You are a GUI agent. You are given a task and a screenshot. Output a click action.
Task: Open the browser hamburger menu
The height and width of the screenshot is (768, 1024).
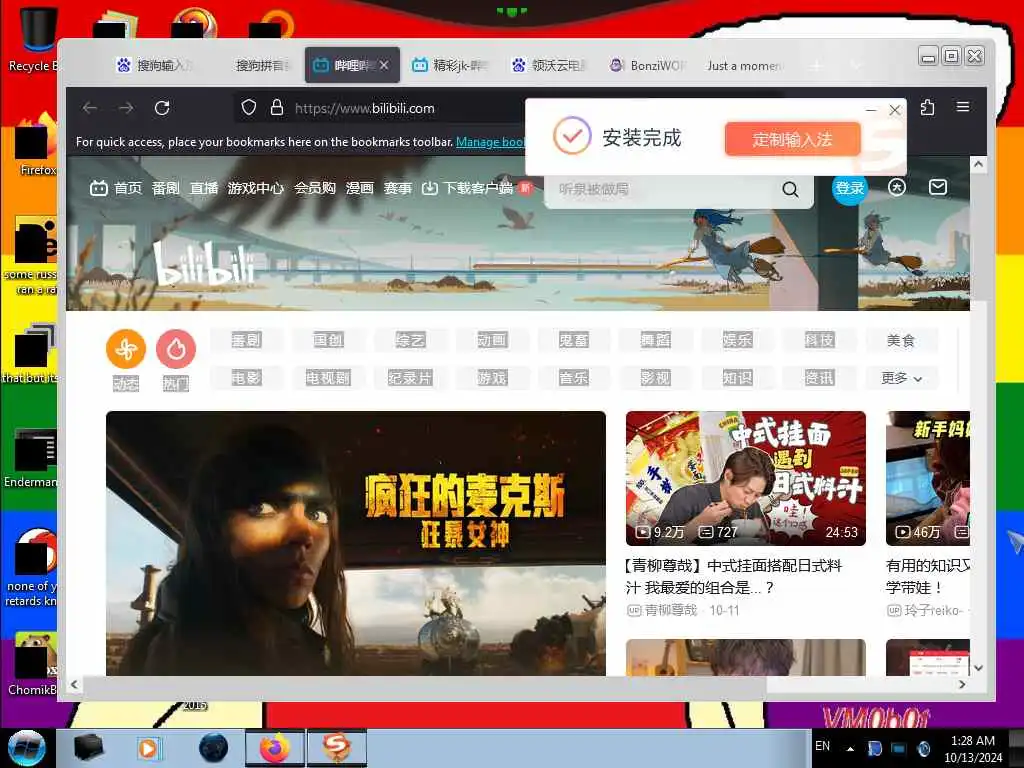click(963, 106)
